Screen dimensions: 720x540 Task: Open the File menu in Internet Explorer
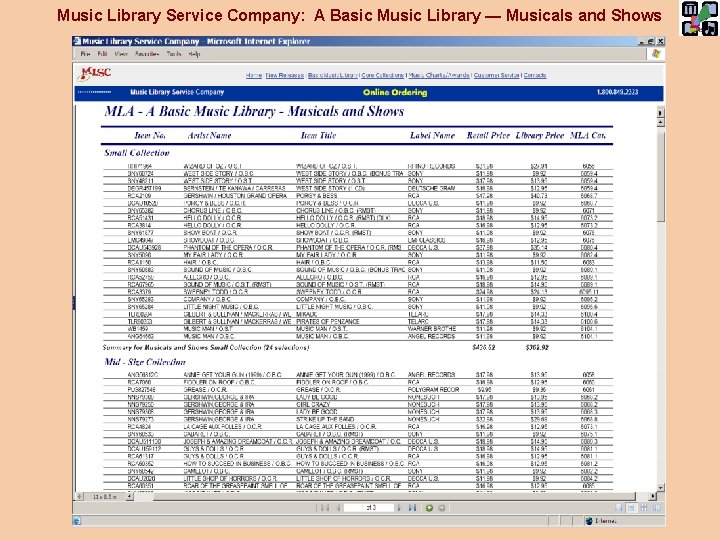(85, 54)
